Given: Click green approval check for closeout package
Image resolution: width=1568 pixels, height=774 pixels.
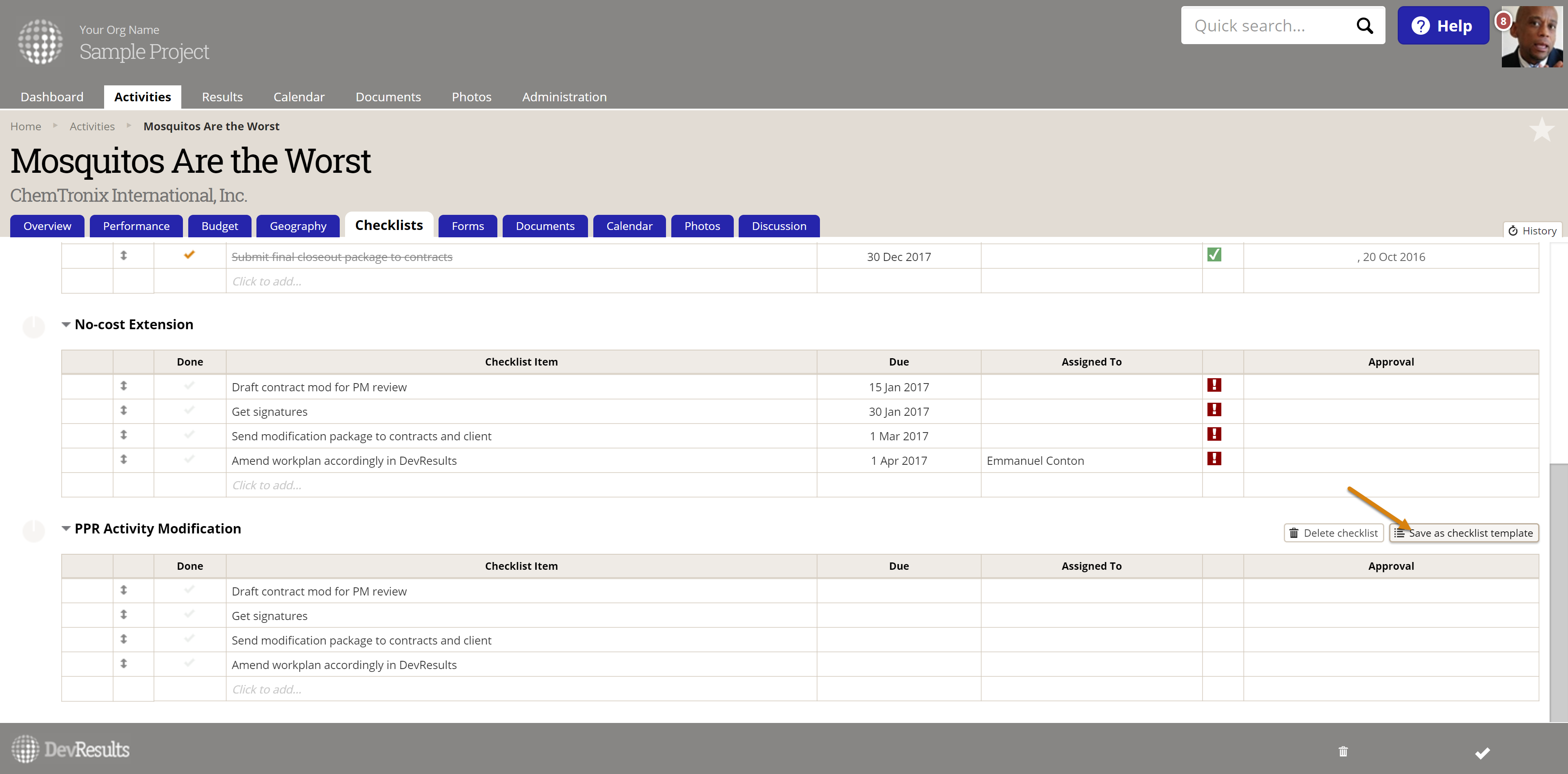Looking at the screenshot, I should 1214,254.
